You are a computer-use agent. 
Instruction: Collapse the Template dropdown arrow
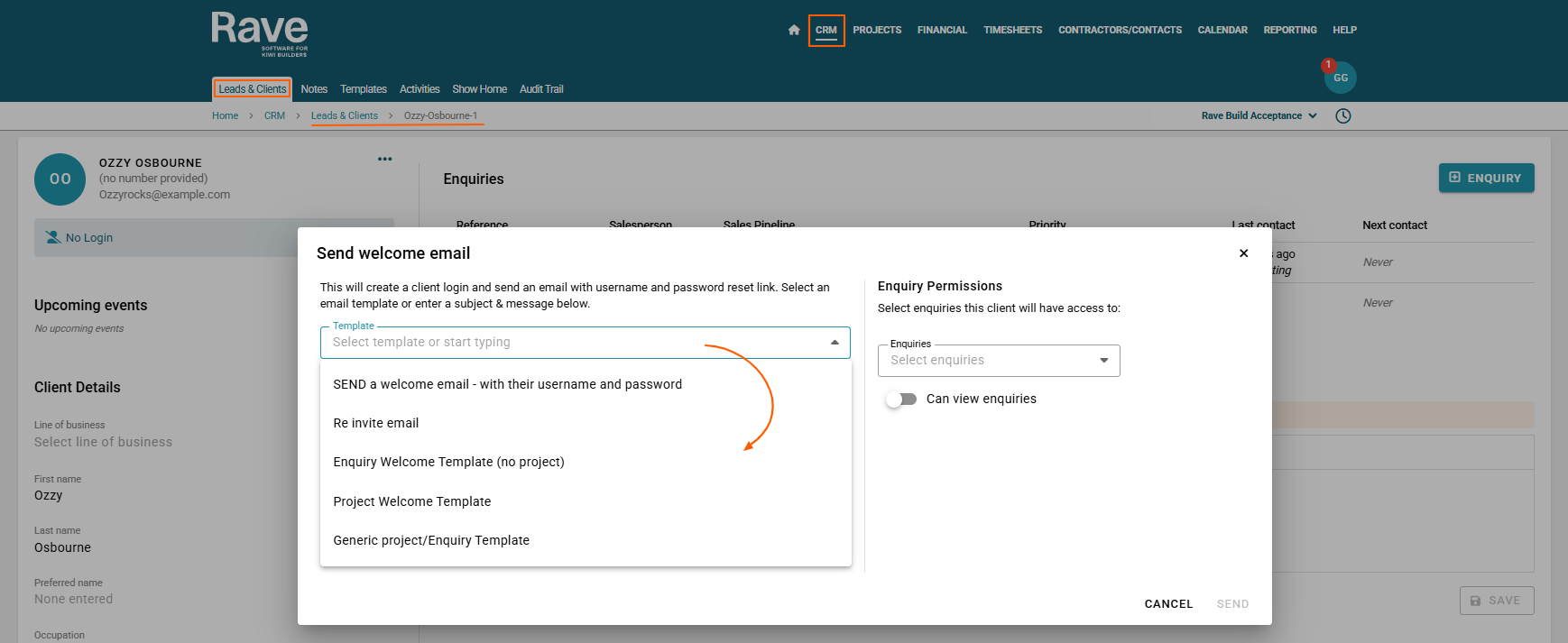[835, 343]
